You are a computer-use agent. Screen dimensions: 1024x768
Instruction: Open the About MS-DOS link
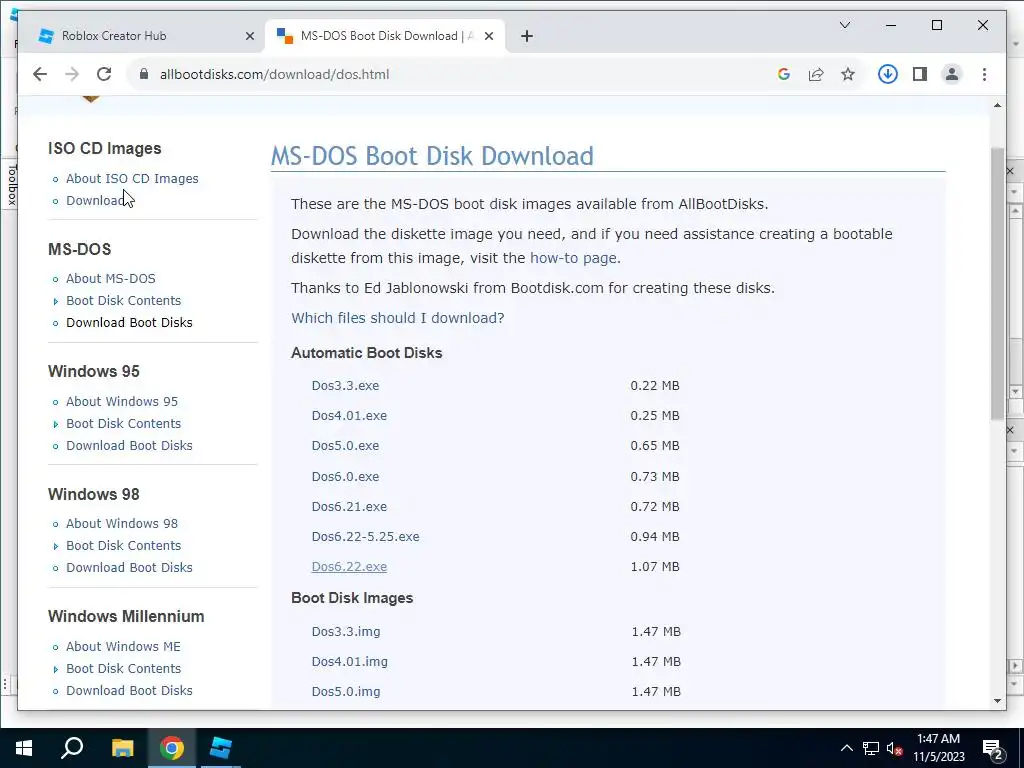coord(110,278)
